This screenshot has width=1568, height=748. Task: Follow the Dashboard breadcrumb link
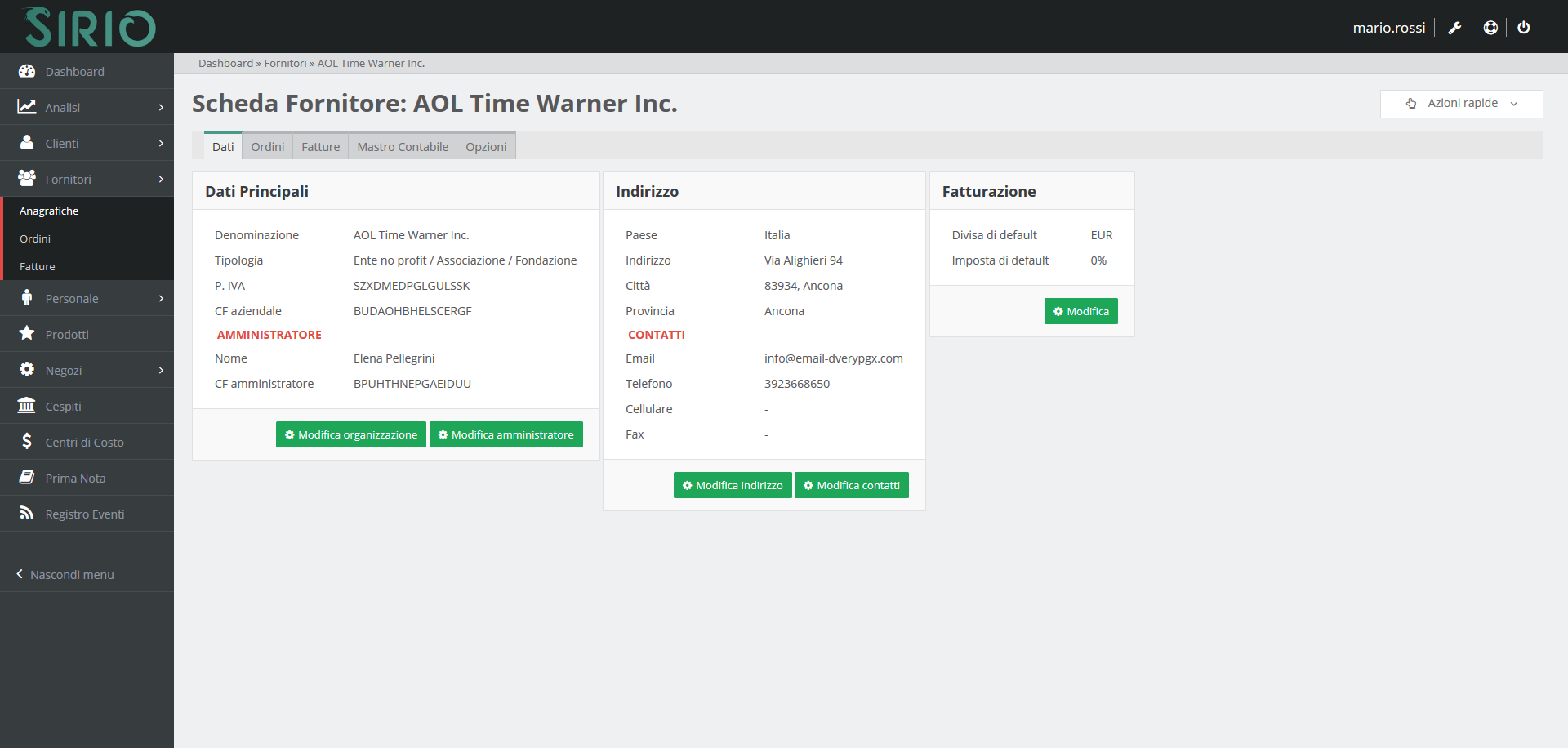[225, 63]
